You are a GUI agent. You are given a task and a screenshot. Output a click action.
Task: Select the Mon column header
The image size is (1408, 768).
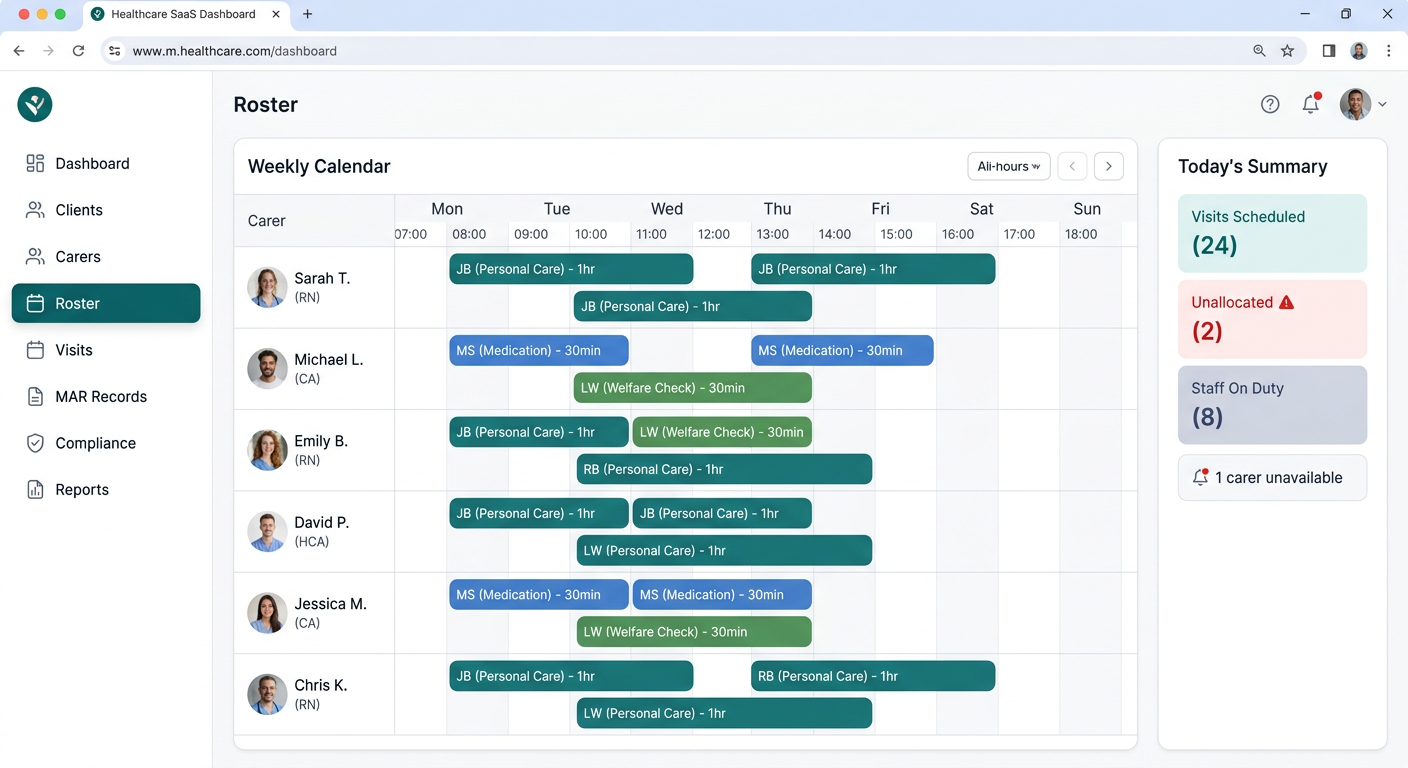coord(447,209)
